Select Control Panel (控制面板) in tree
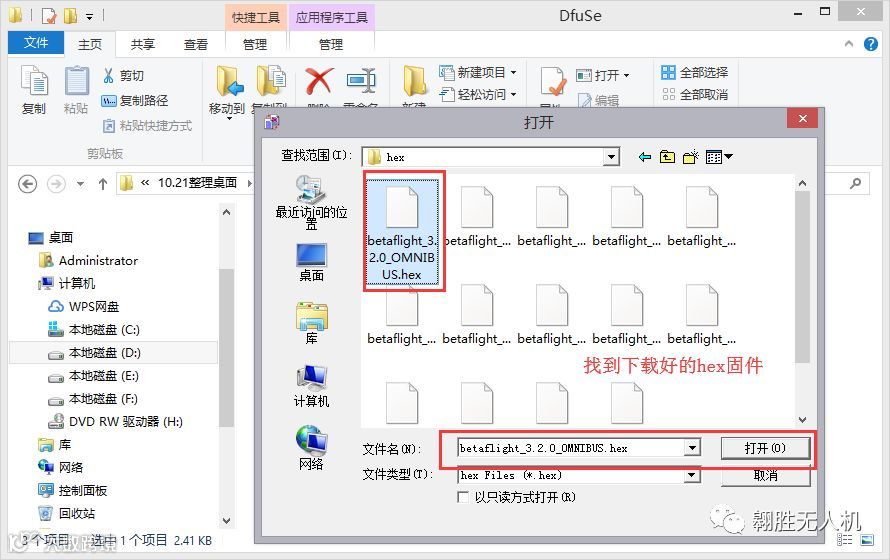 pos(73,490)
